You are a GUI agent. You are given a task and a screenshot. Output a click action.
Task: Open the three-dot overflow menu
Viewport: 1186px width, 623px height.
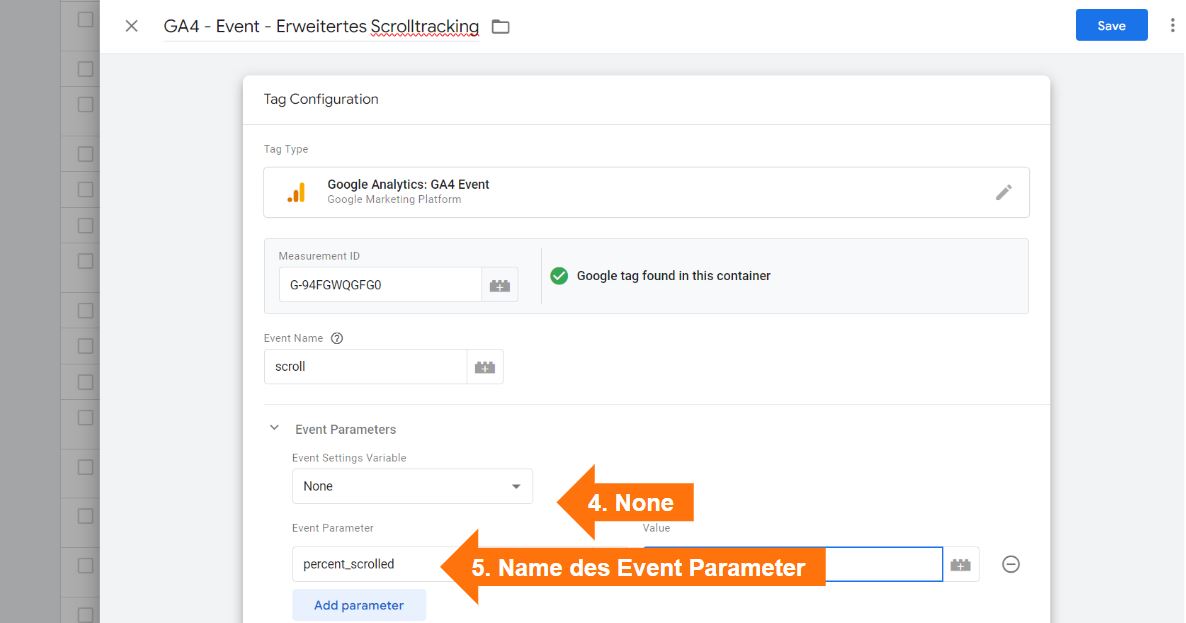(1172, 24)
